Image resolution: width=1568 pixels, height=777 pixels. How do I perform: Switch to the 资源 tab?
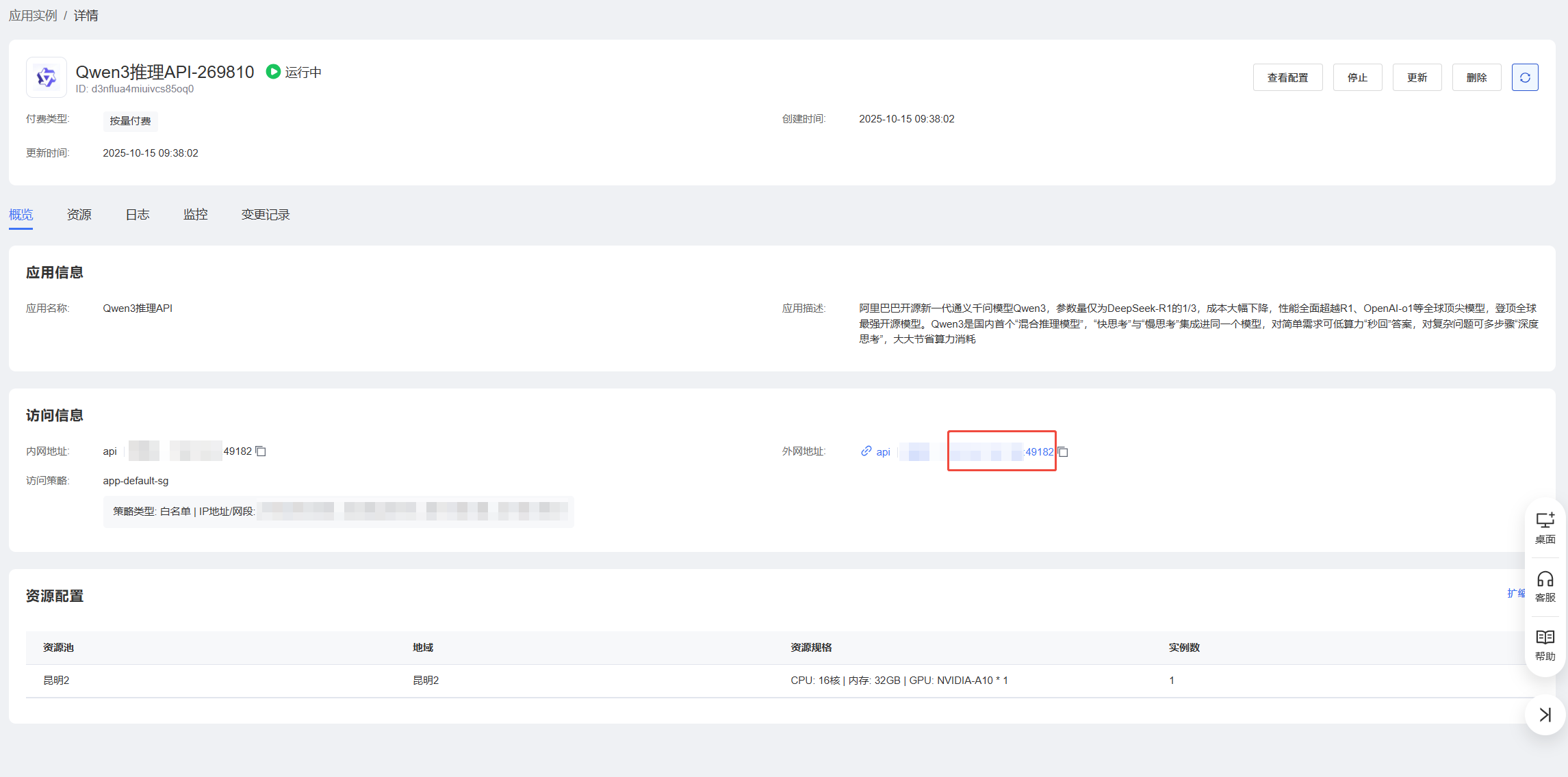coord(79,215)
